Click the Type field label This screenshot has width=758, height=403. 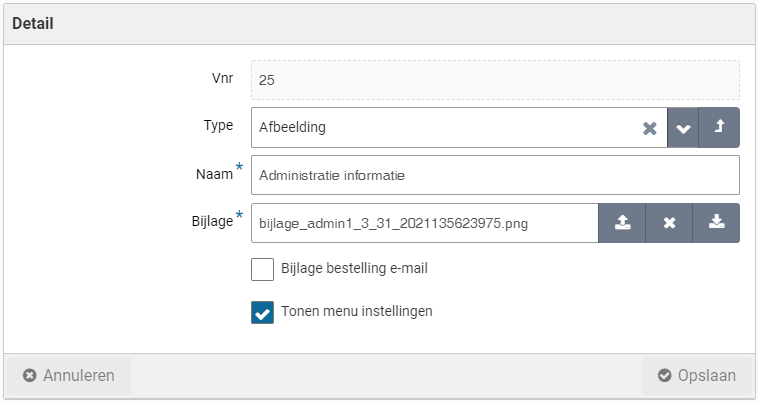[218, 126]
